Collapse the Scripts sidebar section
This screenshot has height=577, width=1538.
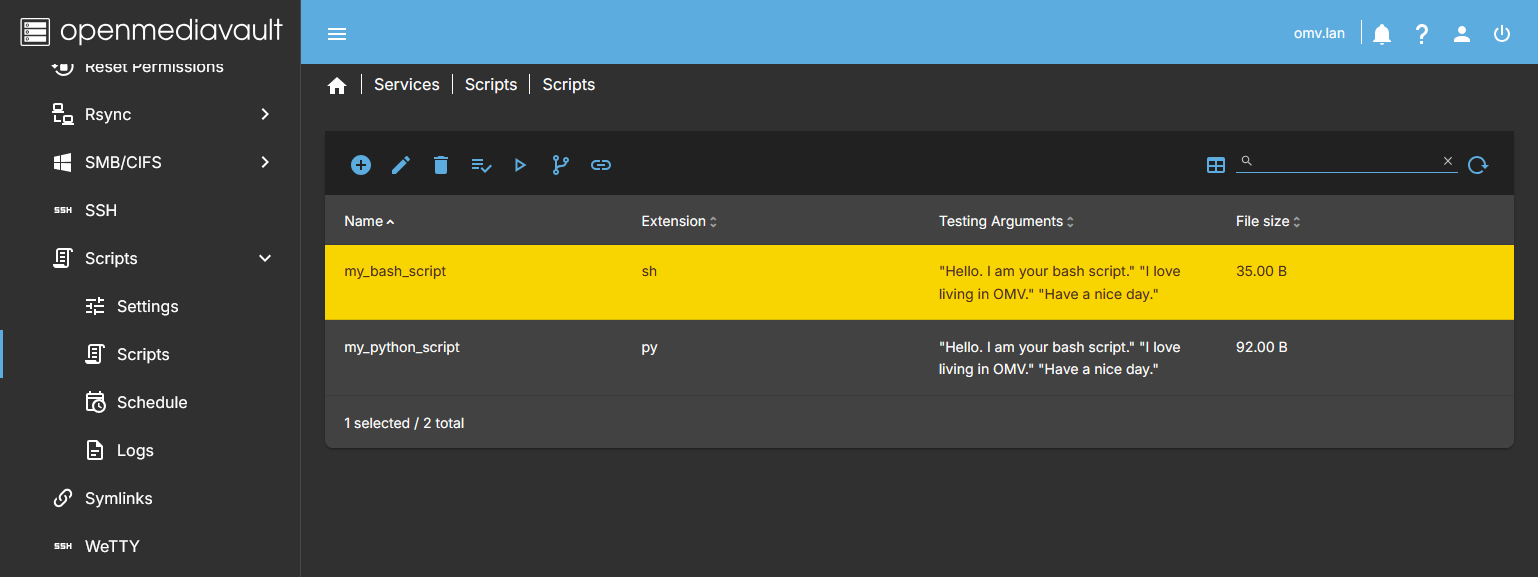click(265, 258)
